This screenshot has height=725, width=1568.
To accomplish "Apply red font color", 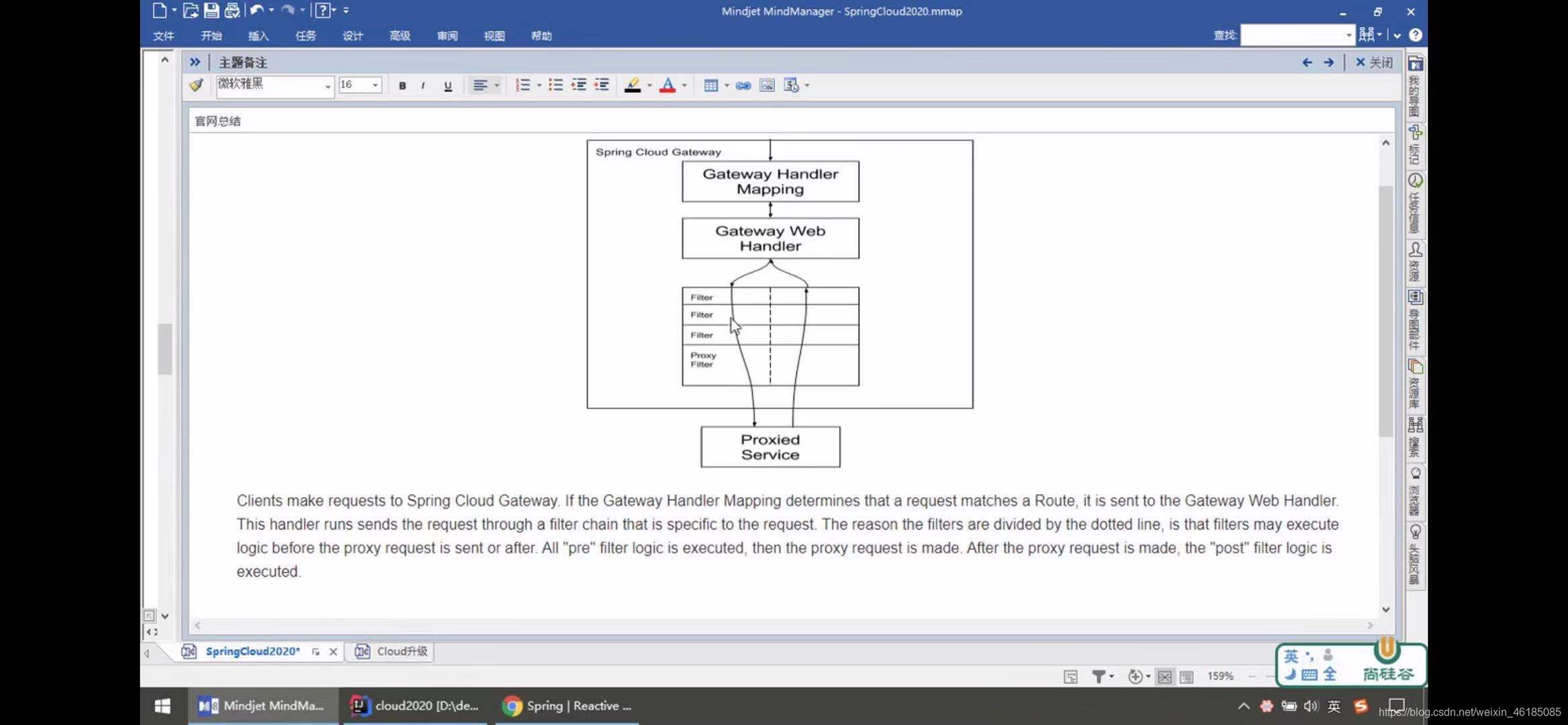I will pyautogui.click(x=668, y=85).
